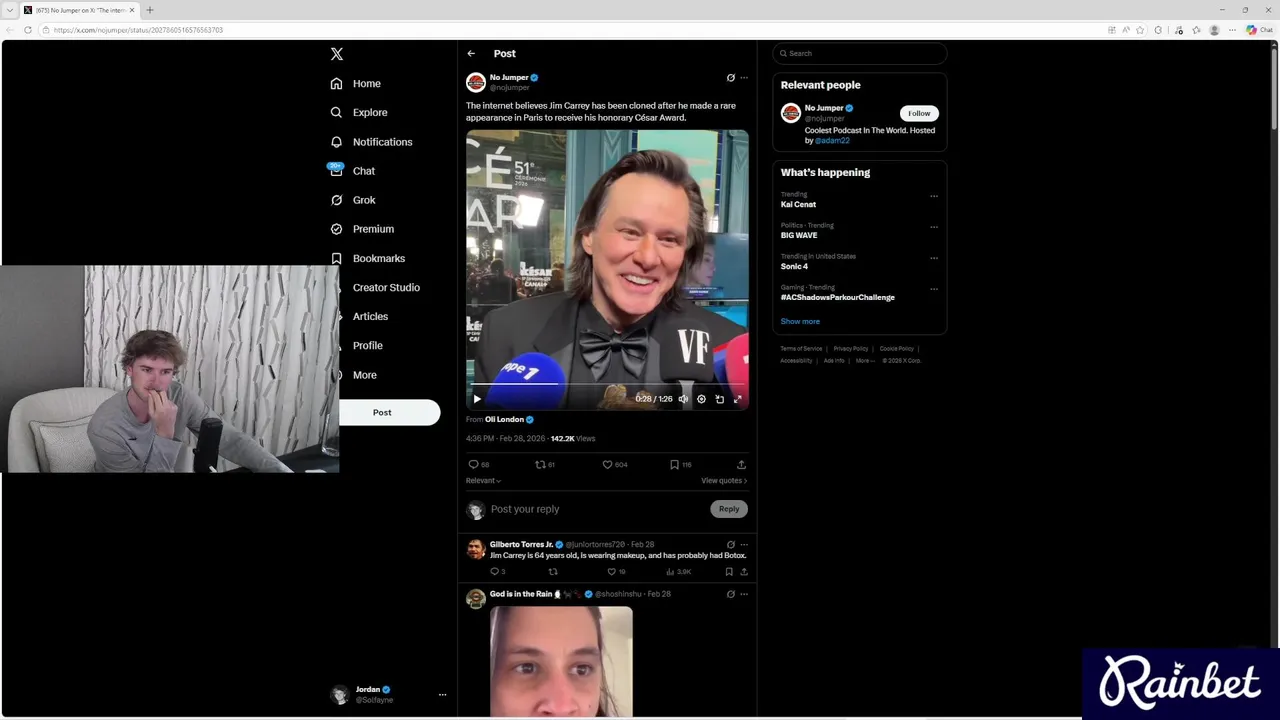Expand the More sidebar menu

pos(364,375)
